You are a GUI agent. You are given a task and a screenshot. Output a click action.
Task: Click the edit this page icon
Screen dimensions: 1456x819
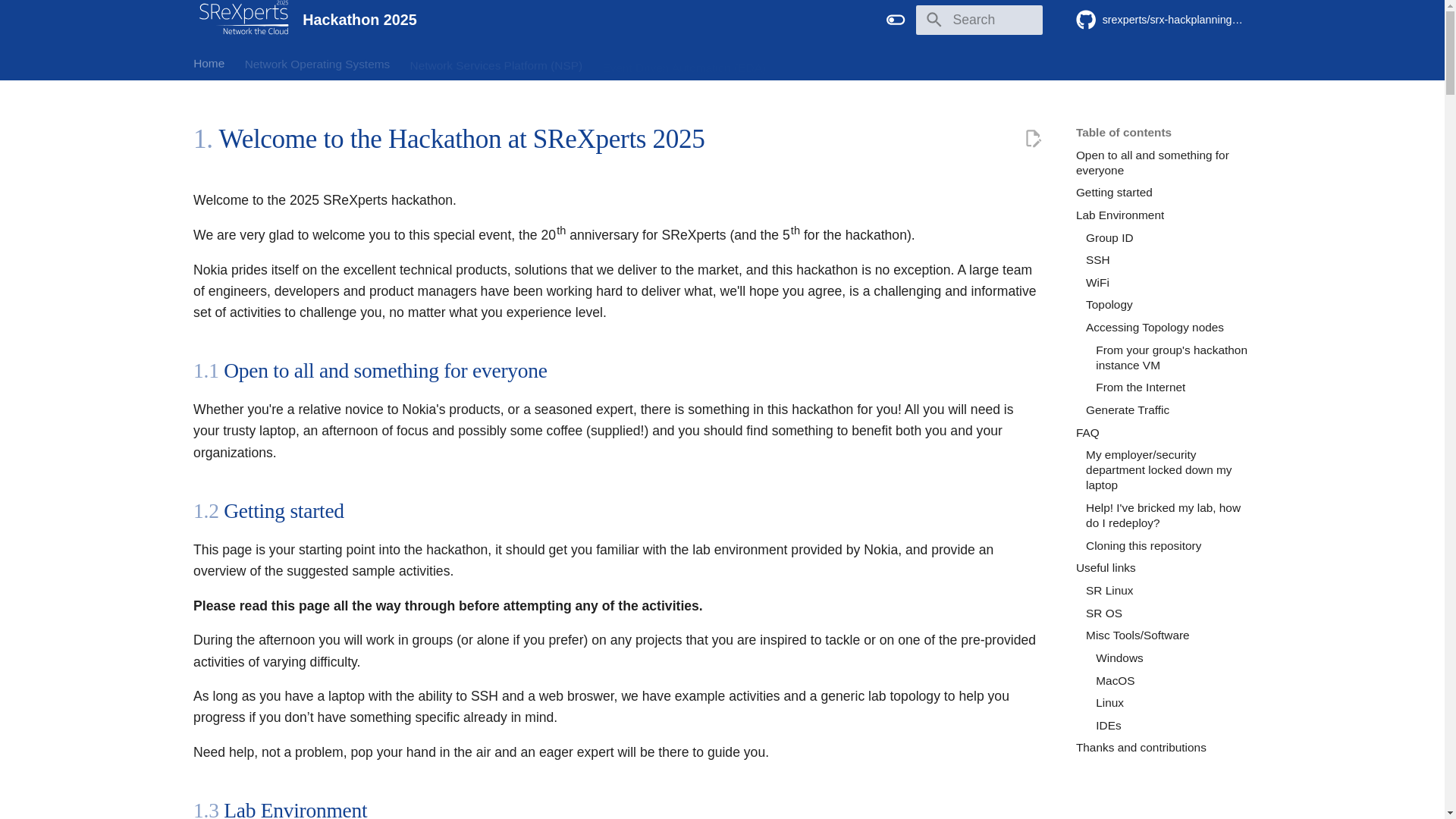point(1033,139)
